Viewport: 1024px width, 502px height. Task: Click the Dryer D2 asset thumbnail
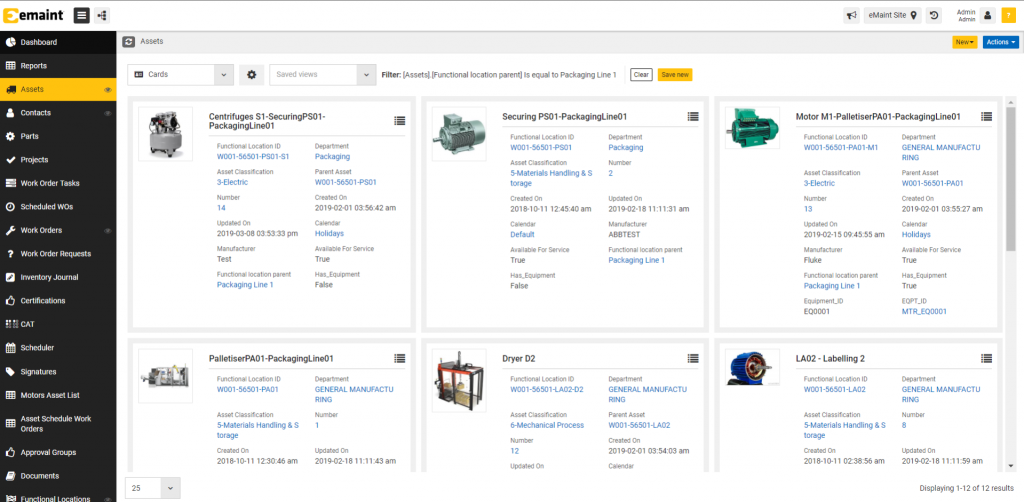(x=459, y=380)
